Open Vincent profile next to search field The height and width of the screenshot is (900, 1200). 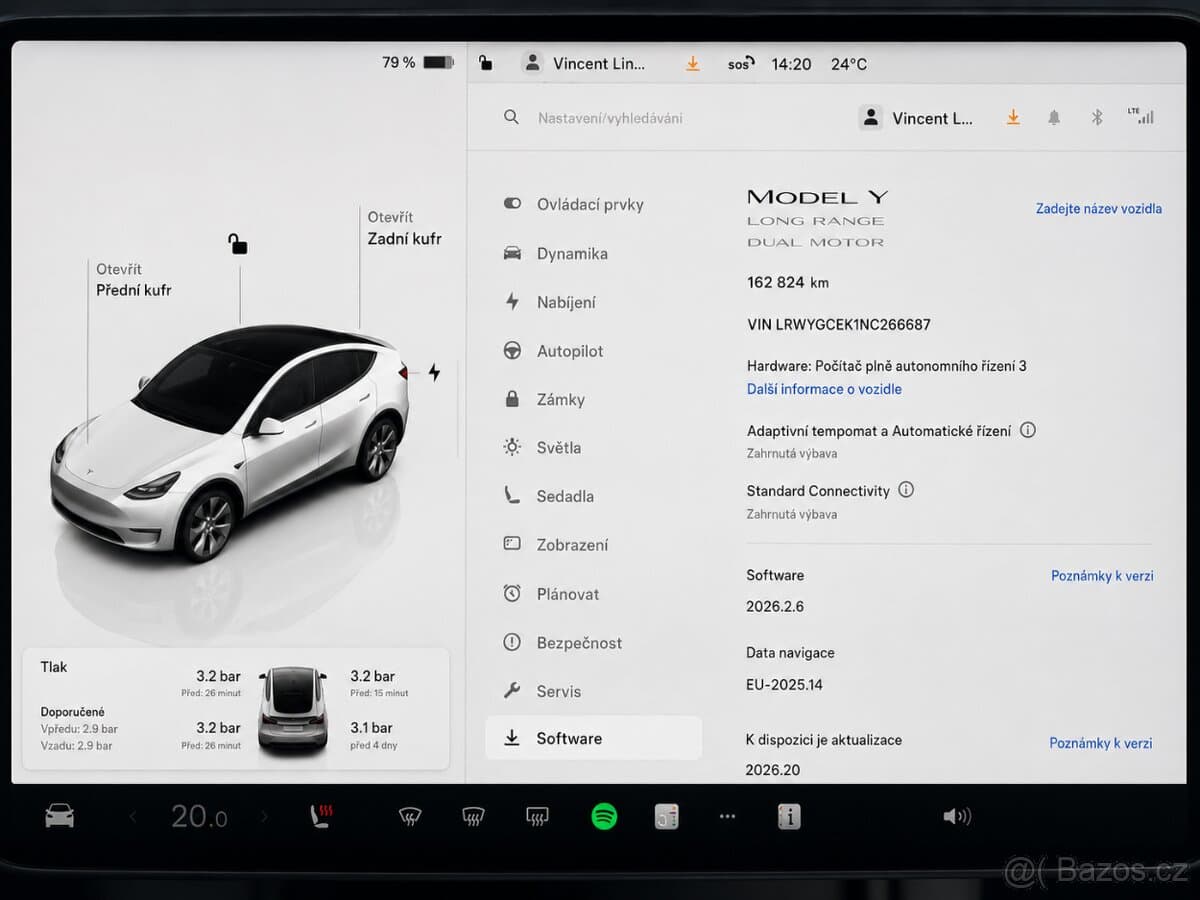pyautogui.click(x=916, y=118)
